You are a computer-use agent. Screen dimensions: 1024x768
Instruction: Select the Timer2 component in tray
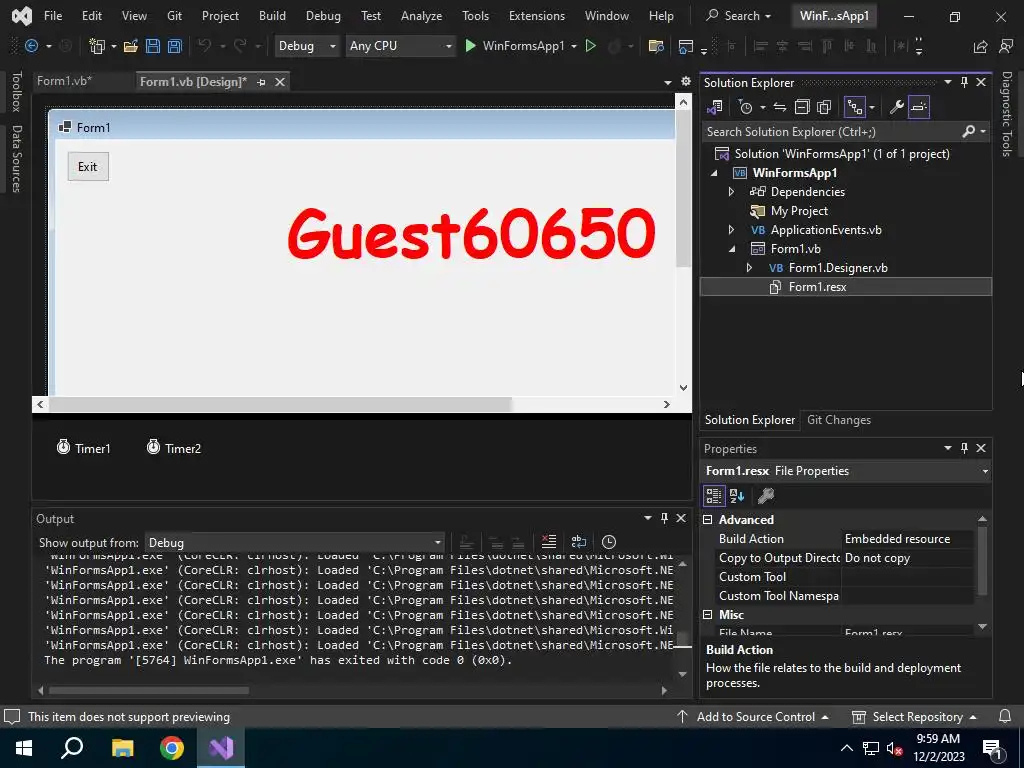174,448
